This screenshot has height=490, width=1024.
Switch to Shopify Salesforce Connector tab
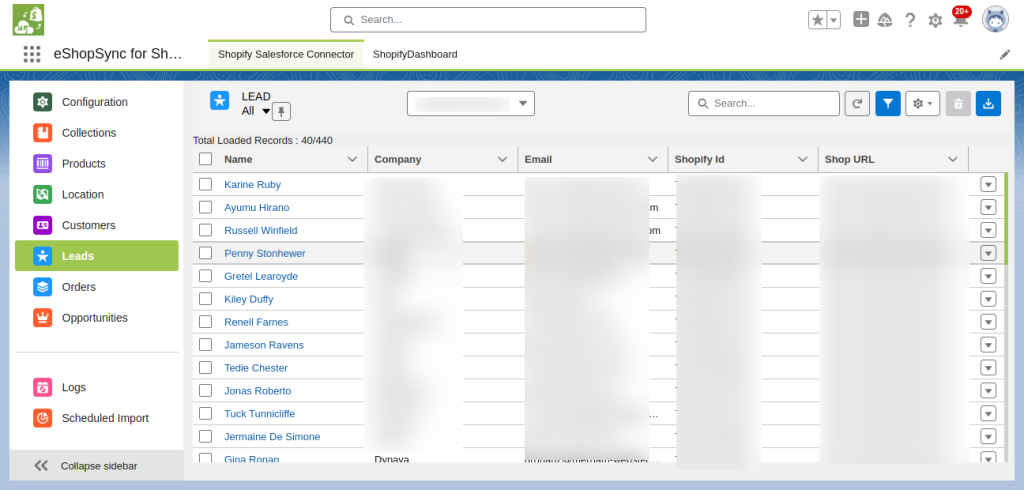pyautogui.click(x=286, y=54)
